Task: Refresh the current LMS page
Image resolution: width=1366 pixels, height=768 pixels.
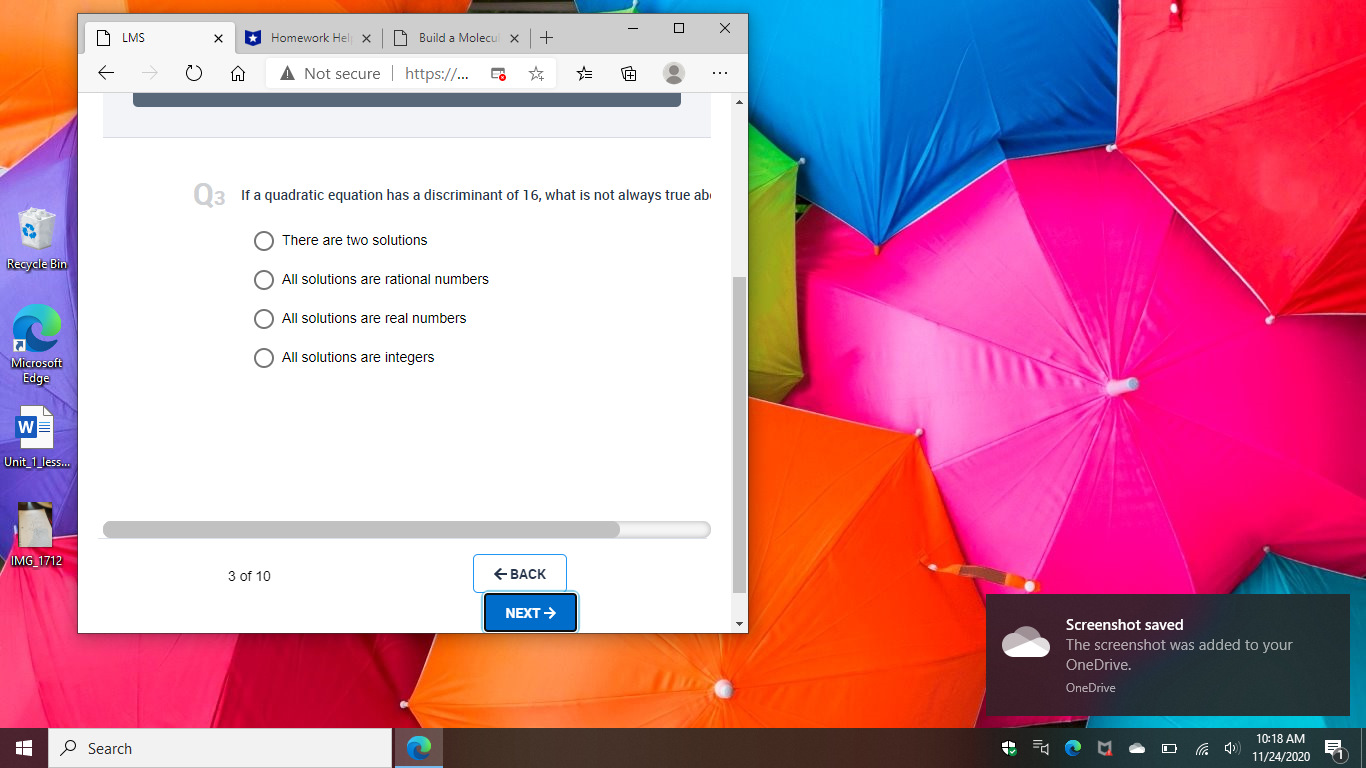Action: [194, 73]
